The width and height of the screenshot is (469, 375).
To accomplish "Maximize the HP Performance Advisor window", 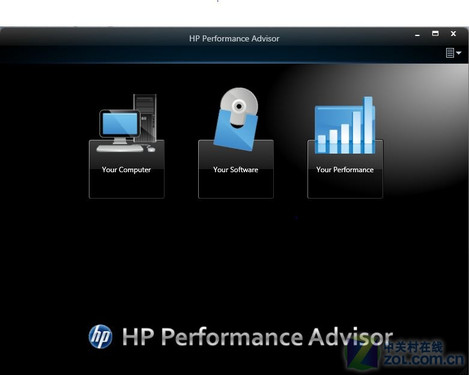I will 435,33.
